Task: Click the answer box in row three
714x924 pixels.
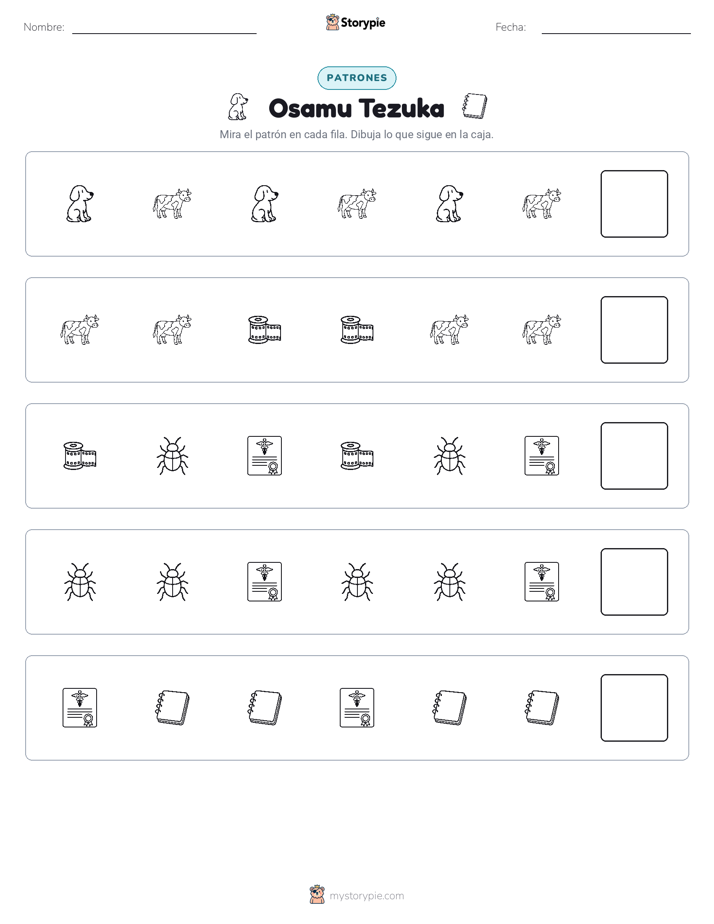Action: pyautogui.click(x=634, y=456)
